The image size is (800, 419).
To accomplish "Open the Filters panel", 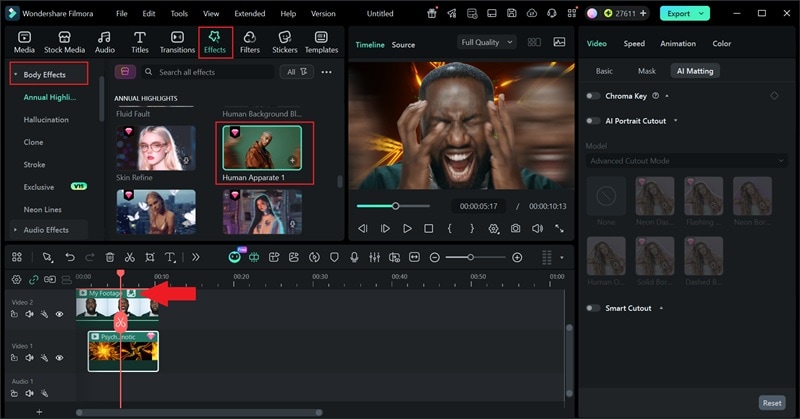I will tap(249, 42).
